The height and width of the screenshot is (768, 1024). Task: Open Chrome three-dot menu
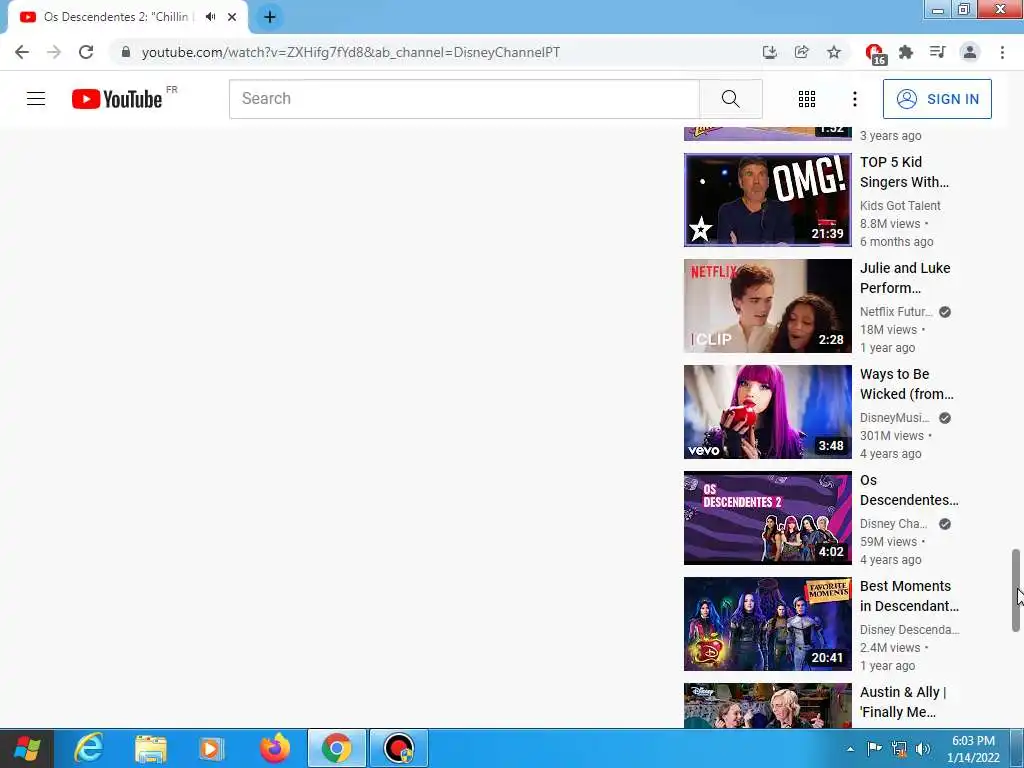click(x=1002, y=52)
